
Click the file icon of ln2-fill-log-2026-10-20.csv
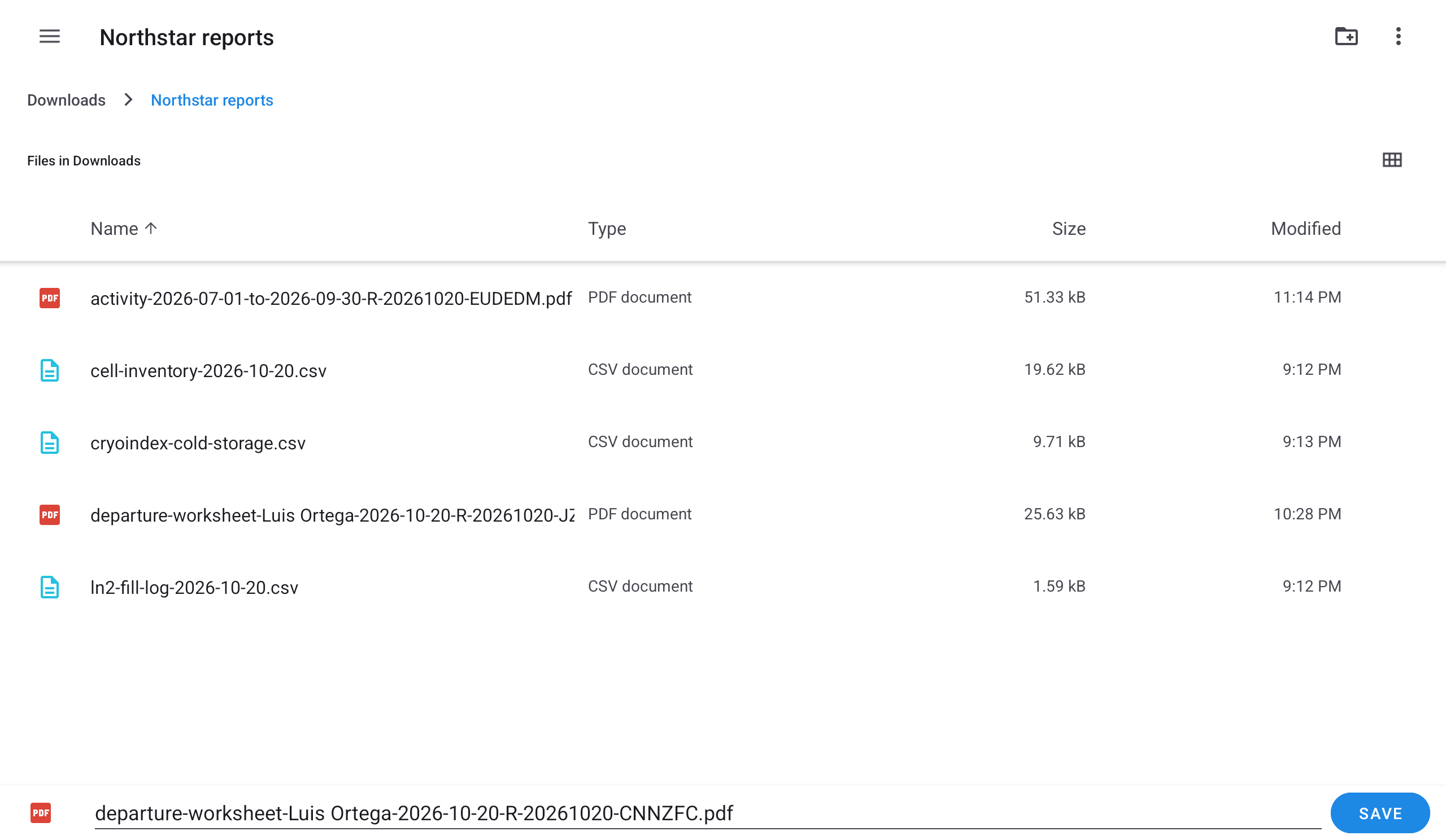(50, 587)
